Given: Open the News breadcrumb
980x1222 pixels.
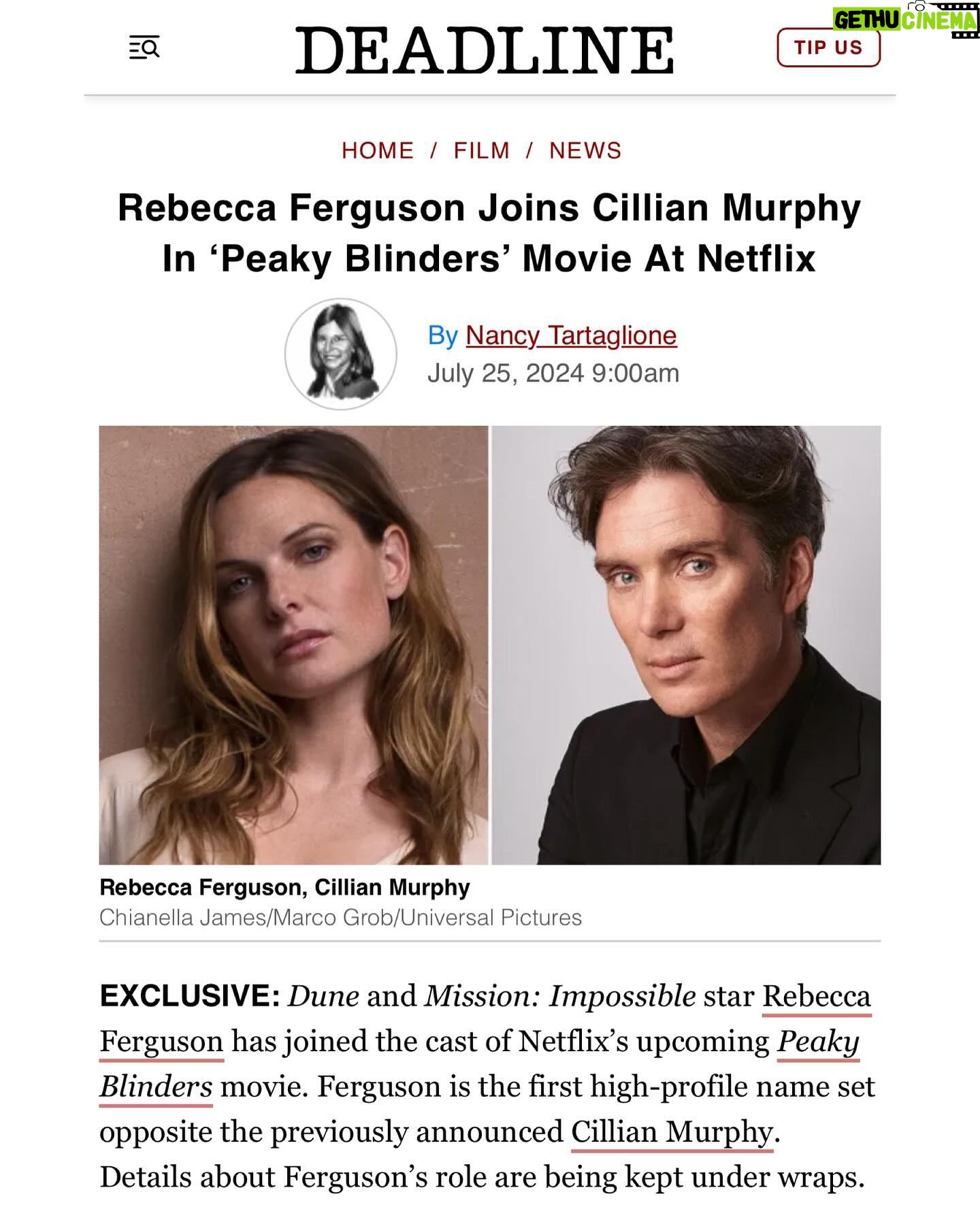Looking at the screenshot, I should [x=585, y=150].
